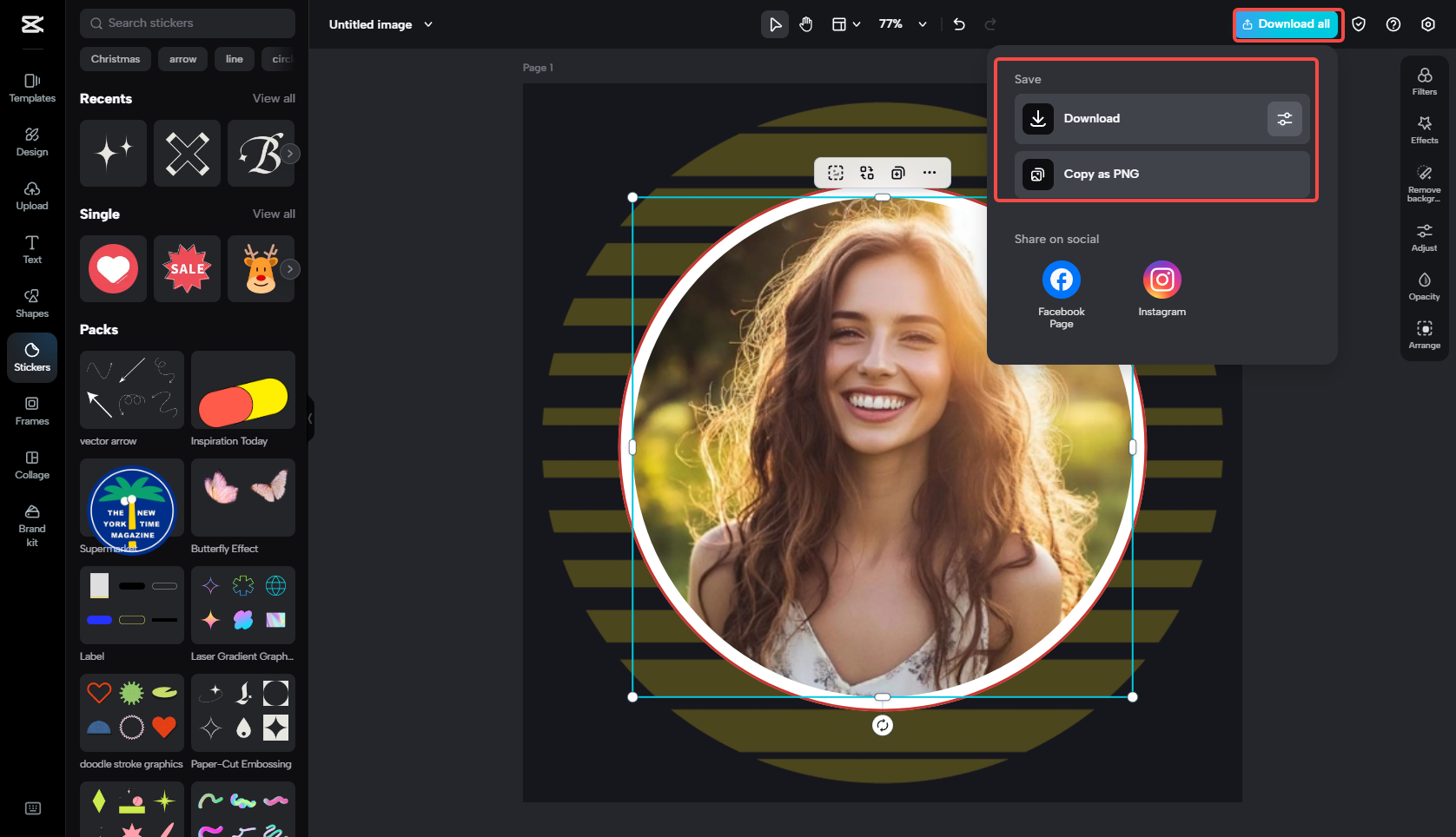Open the Opacity control

pyautogui.click(x=1424, y=285)
